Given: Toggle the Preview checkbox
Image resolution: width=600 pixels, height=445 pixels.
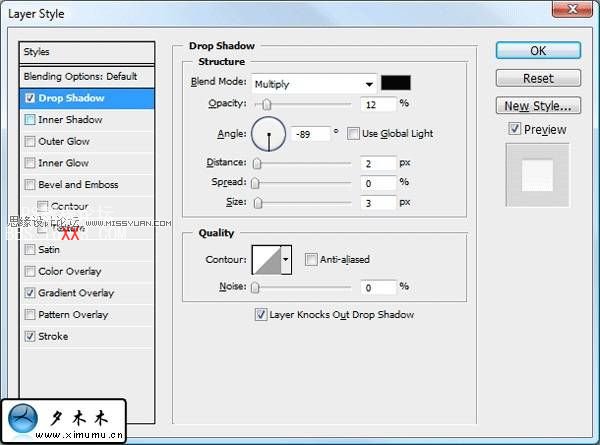Looking at the screenshot, I should pos(514,129).
